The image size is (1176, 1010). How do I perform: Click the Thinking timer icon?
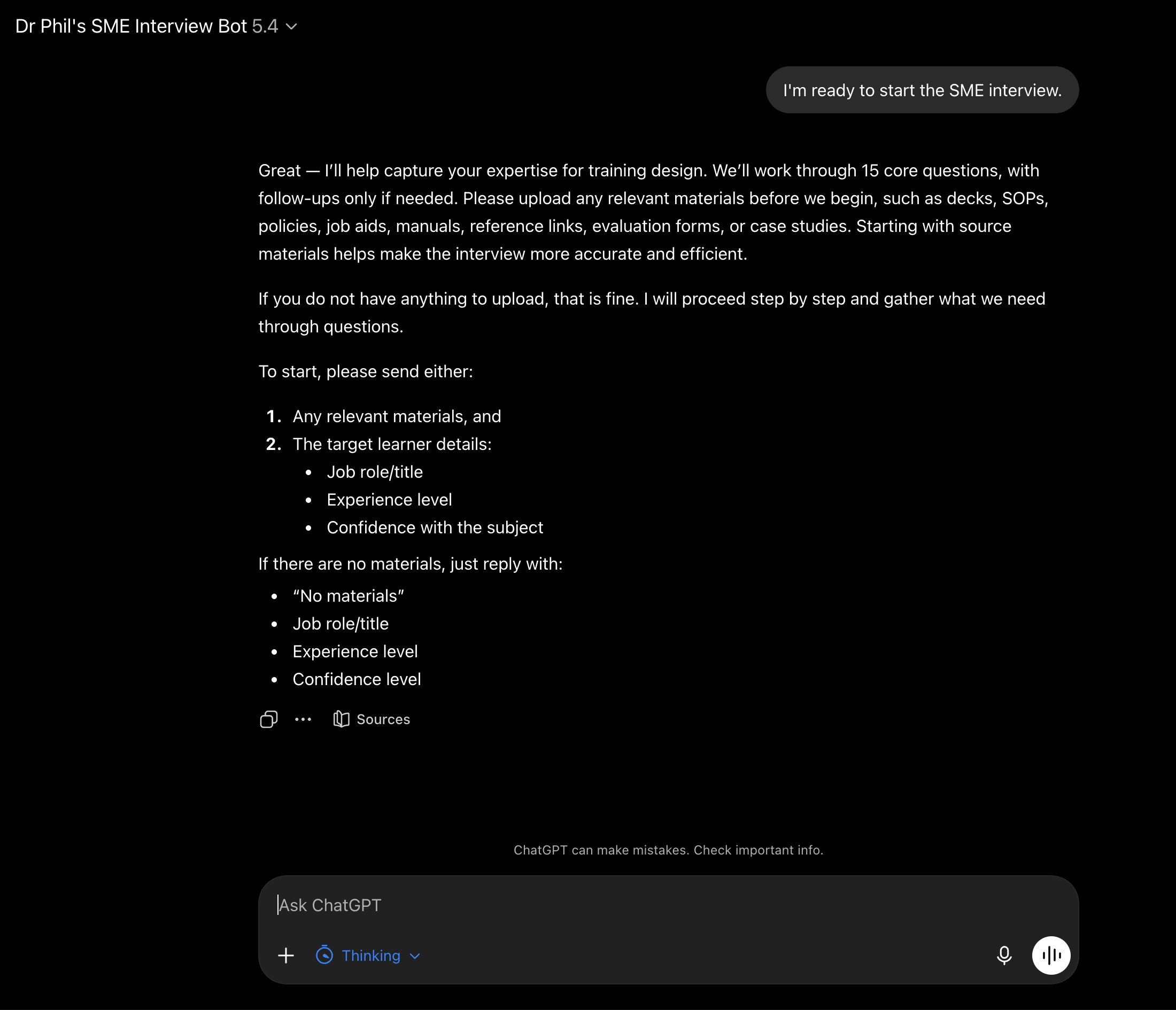[x=324, y=955]
